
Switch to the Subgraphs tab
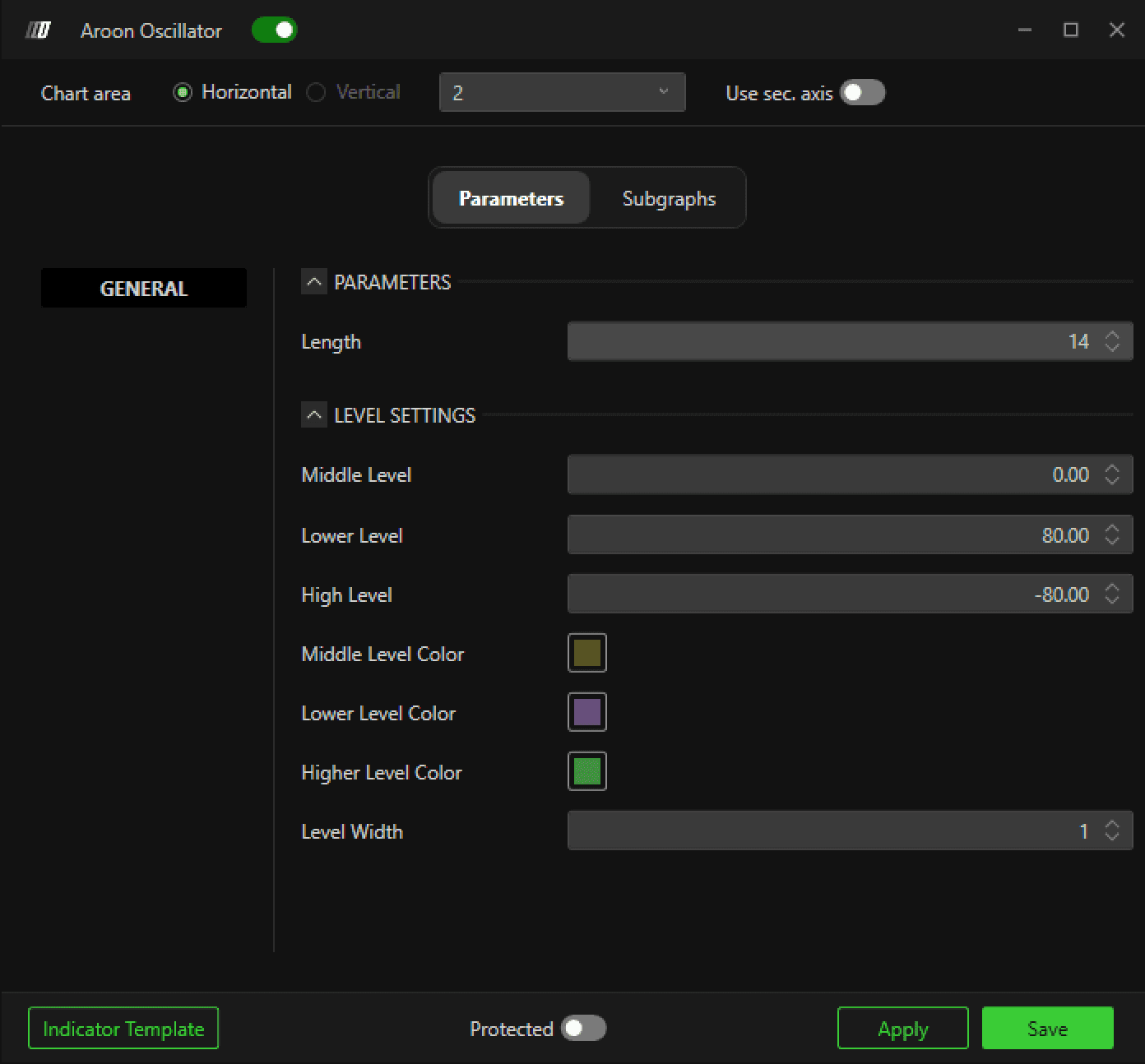[x=669, y=198]
